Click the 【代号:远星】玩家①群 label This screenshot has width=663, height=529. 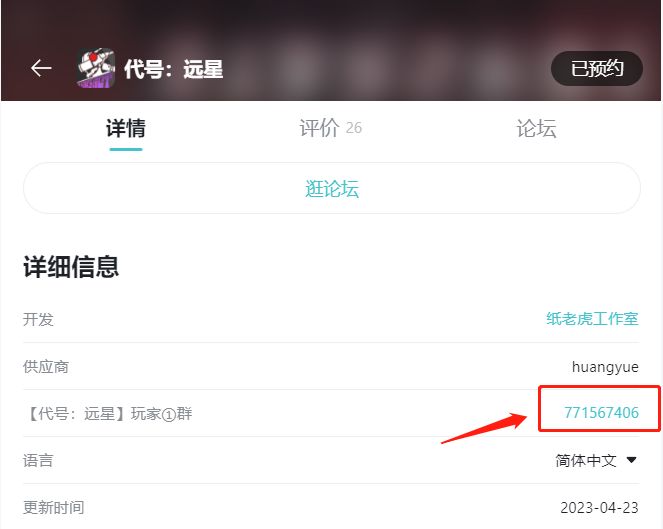(x=108, y=413)
